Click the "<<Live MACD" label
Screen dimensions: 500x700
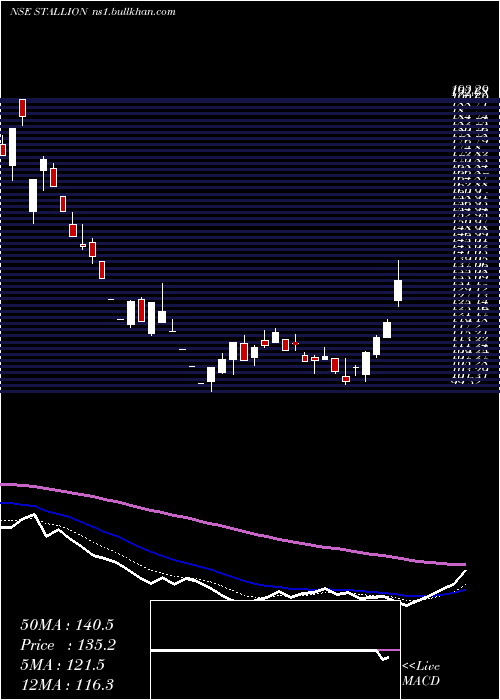tap(421, 673)
